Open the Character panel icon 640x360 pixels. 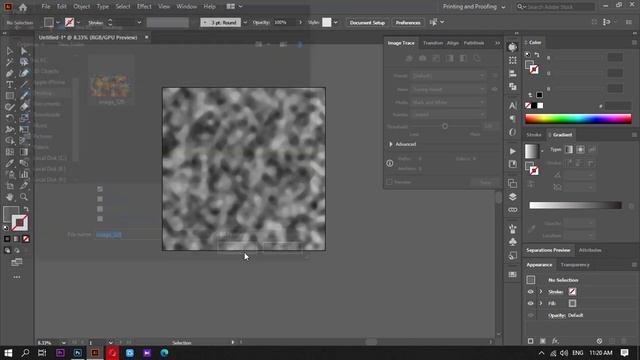513,106
